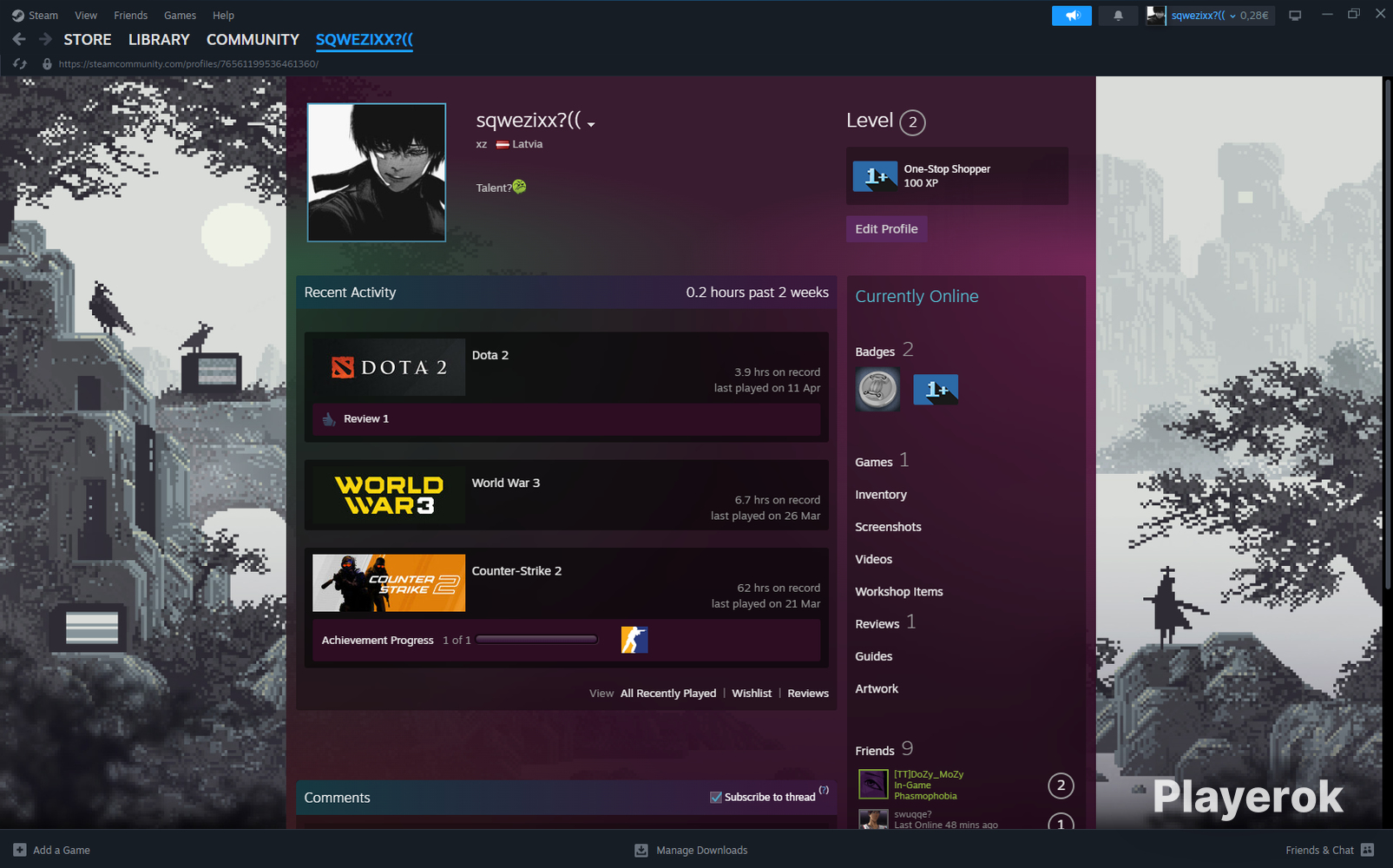Click the Add a Game plus icon

point(20,850)
